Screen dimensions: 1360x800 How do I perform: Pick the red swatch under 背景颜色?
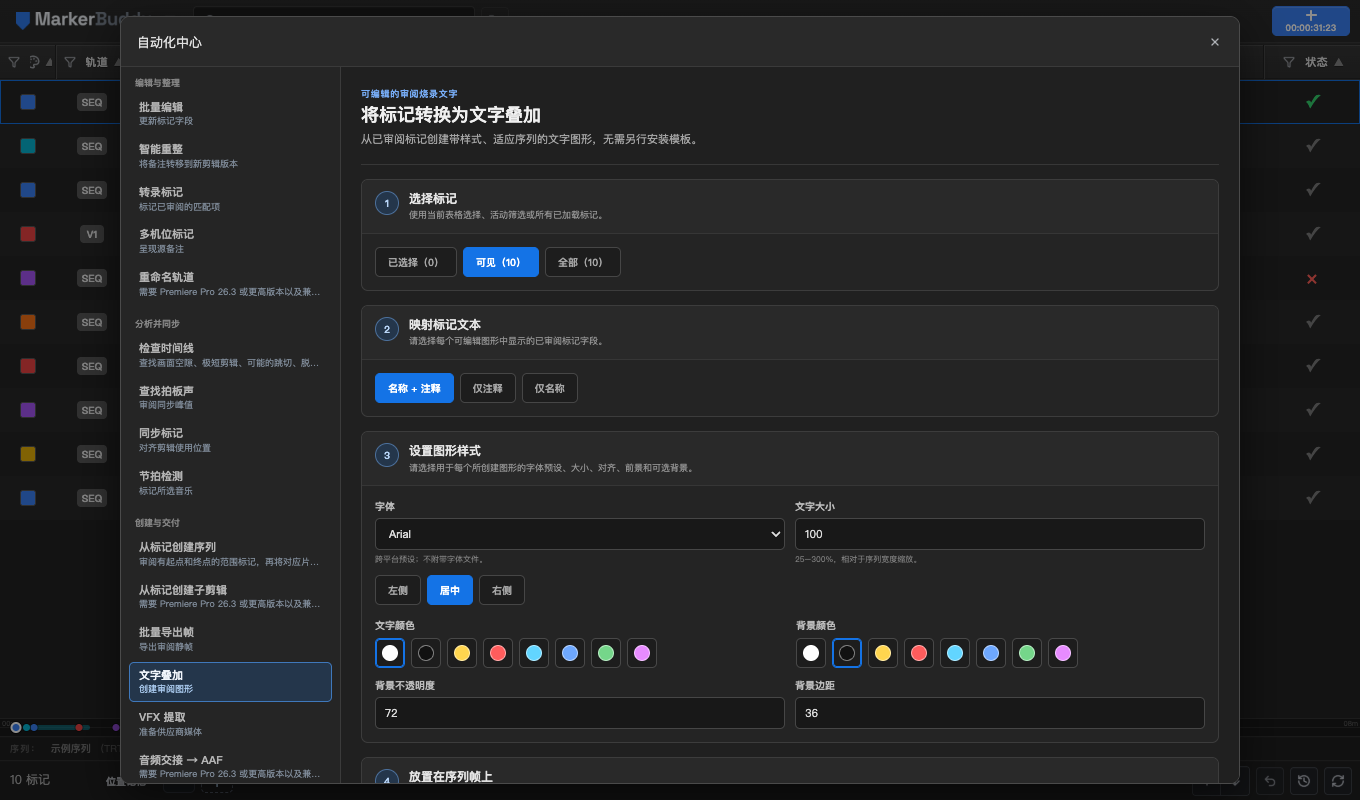919,653
